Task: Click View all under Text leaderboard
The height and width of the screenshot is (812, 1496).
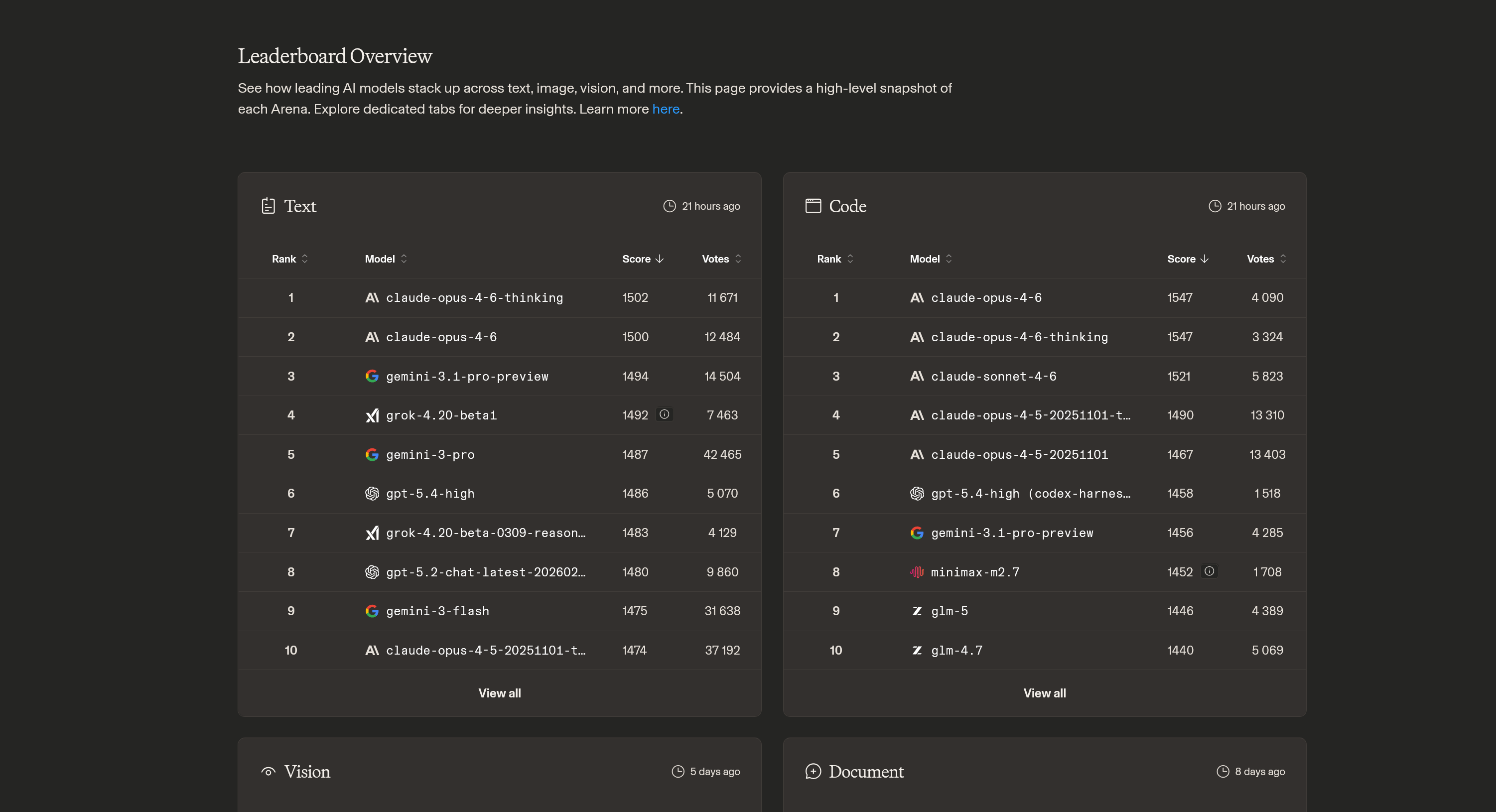Action: tap(500, 693)
